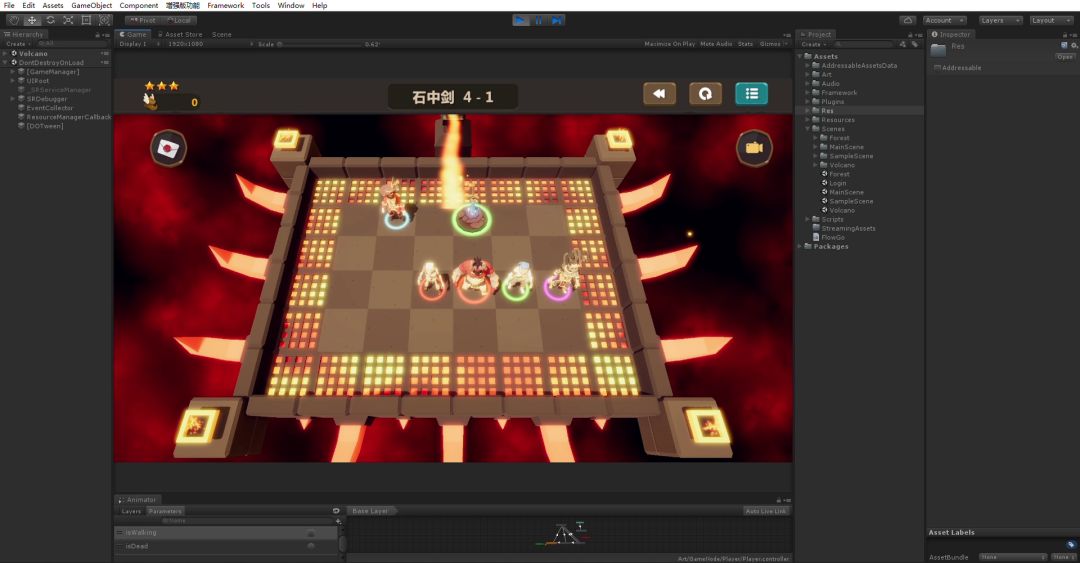
Task: Open the GameObject menu
Action: pos(91,6)
